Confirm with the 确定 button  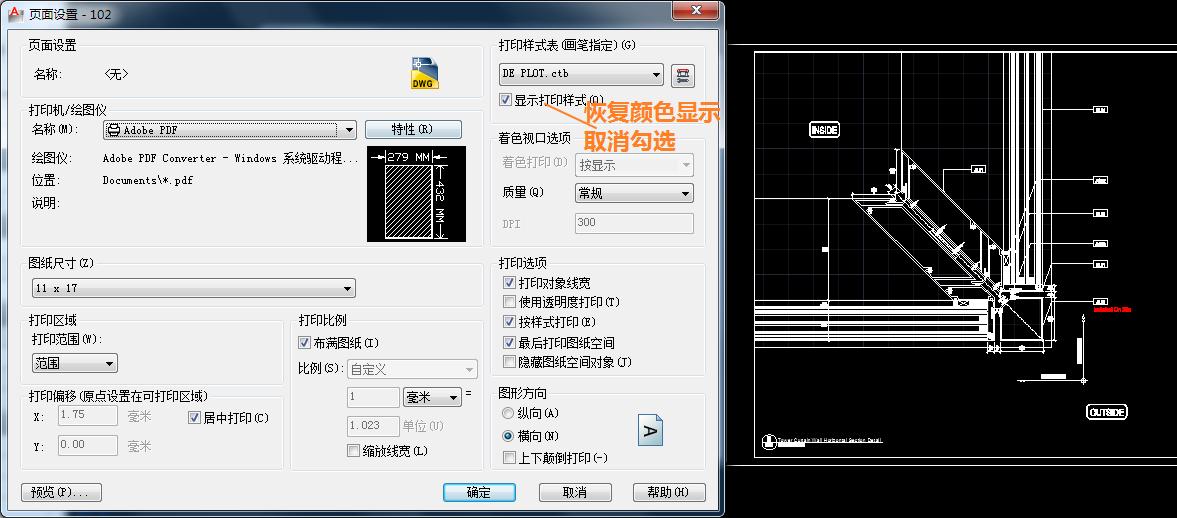(x=479, y=492)
